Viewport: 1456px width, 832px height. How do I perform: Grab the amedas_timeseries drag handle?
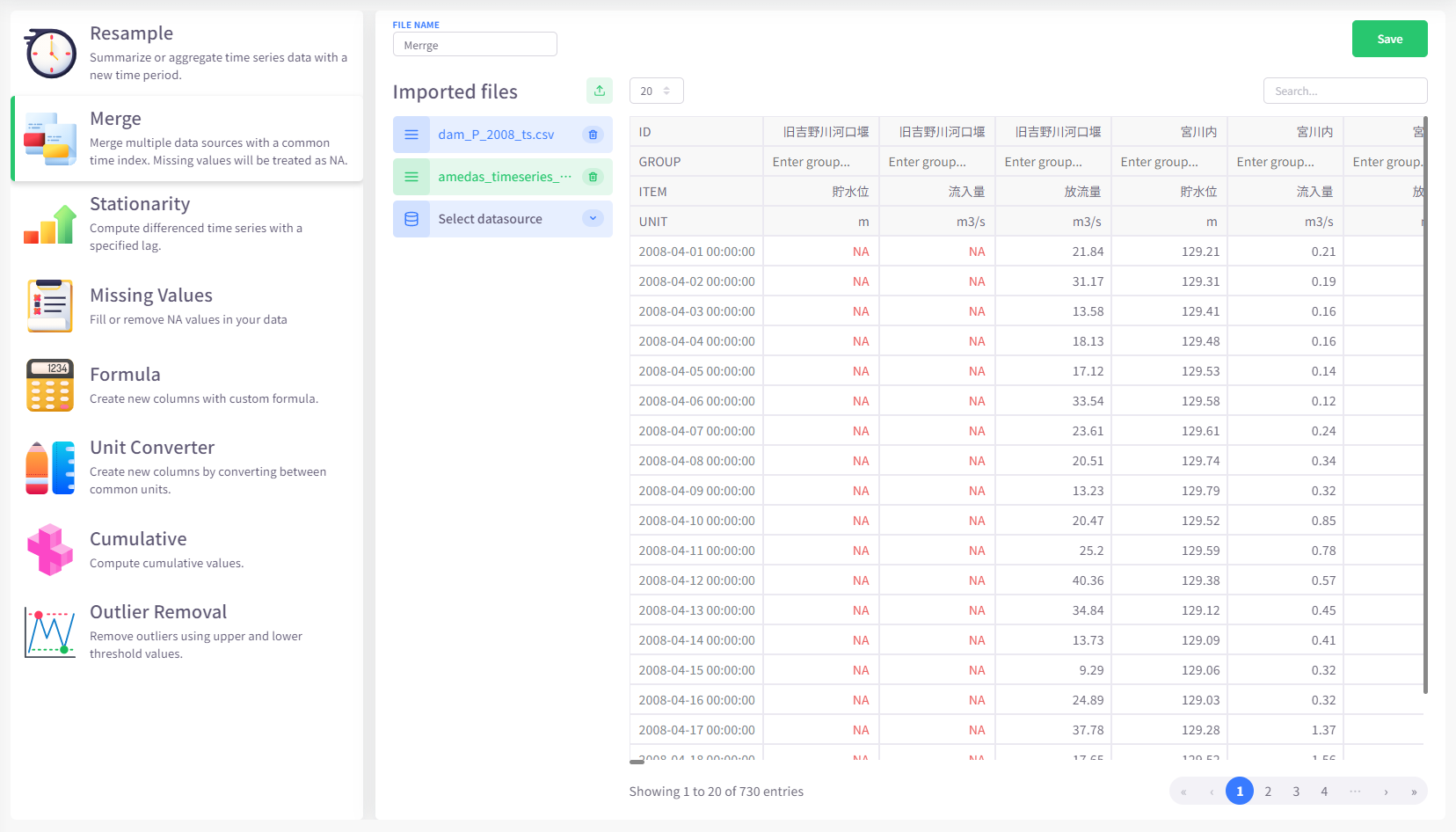click(x=411, y=177)
